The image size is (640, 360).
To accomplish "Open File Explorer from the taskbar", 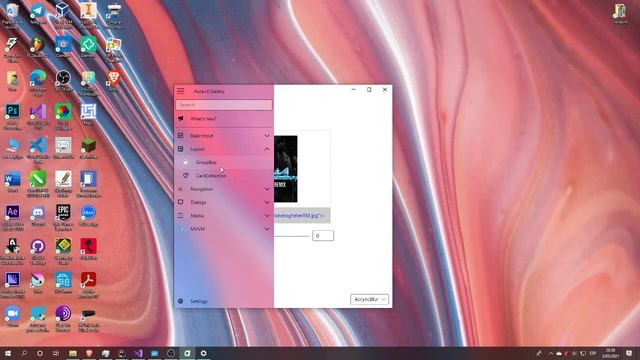I will pyautogui.click(x=73, y=353).
